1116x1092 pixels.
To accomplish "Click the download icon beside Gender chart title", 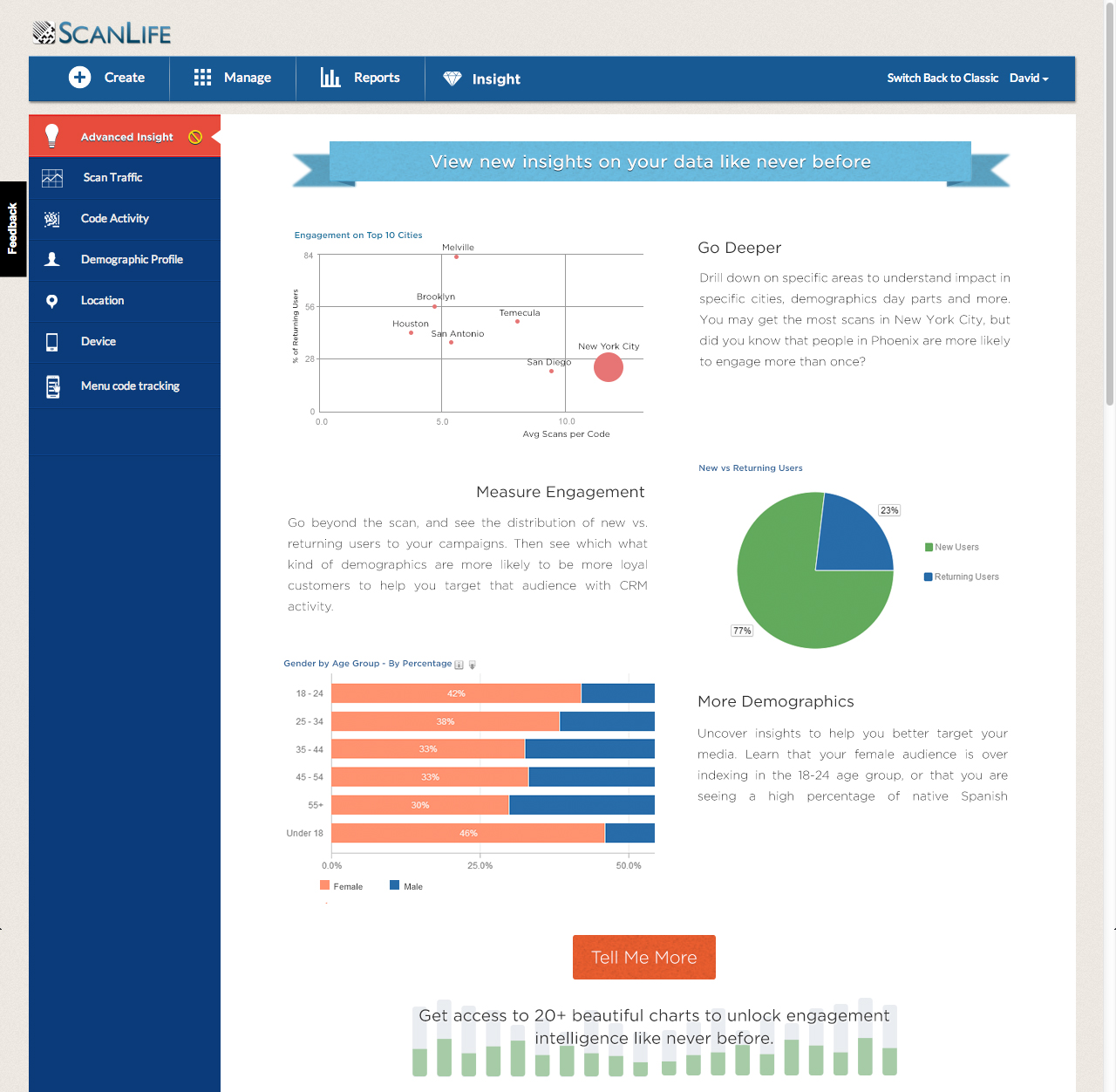I will click(x=473, y=665).
